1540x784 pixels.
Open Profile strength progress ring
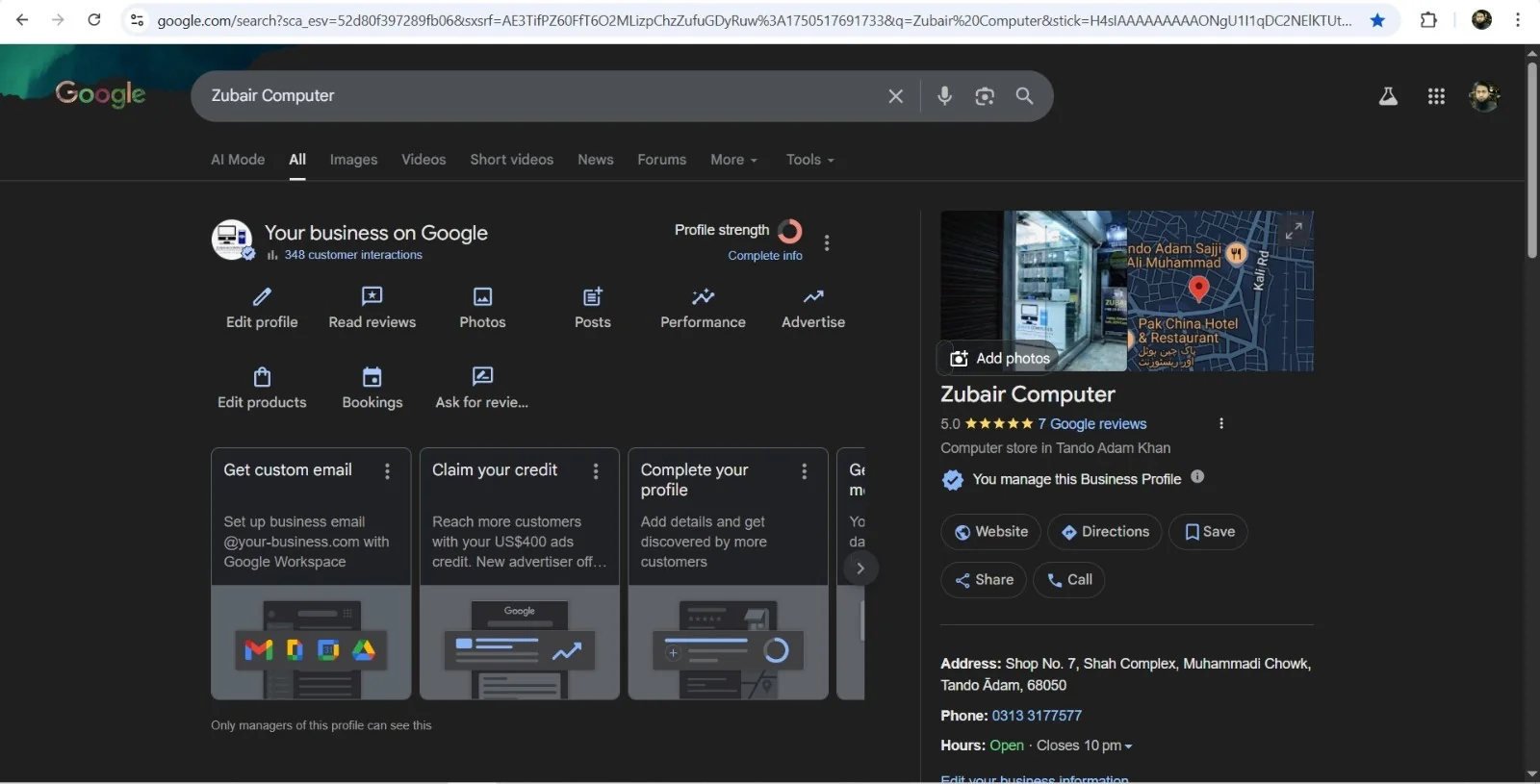click(790, 231)
